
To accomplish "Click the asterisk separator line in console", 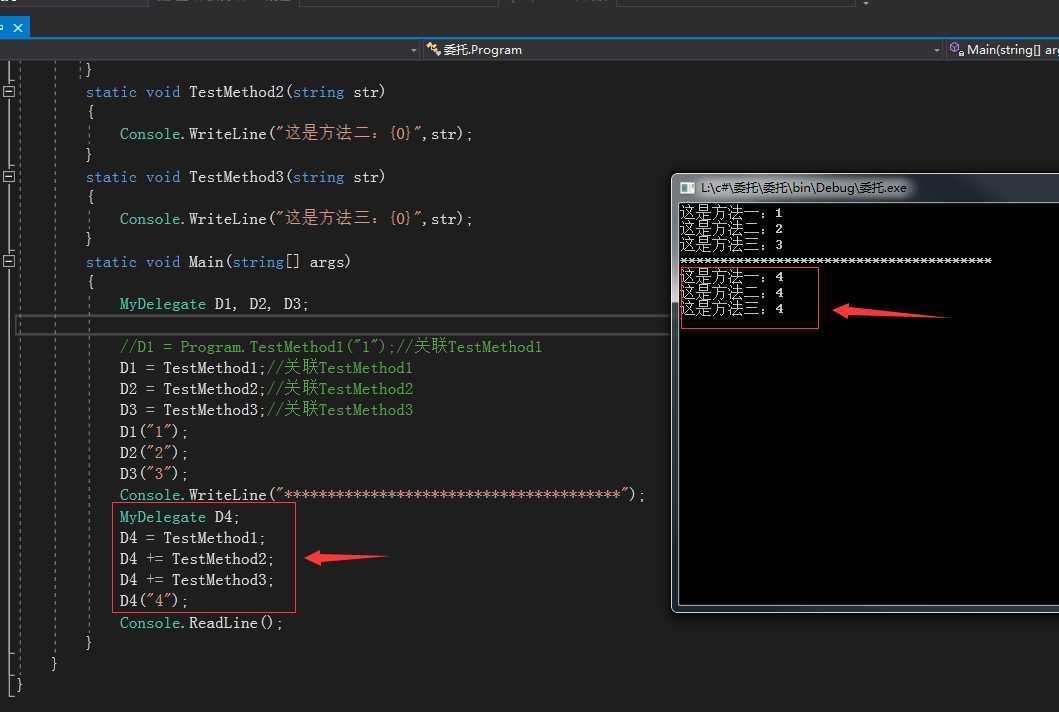I will pos(835,261).
